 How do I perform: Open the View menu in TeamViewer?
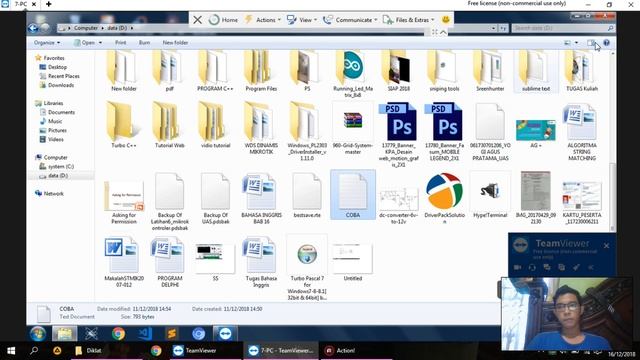click(302, 20)
